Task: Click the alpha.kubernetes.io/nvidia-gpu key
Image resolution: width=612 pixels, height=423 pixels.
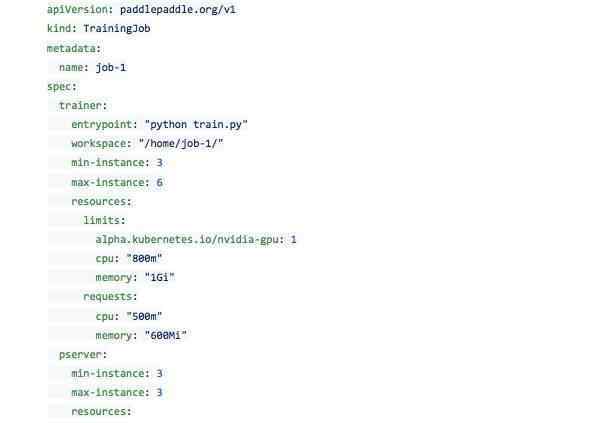Action: pos(187,239)
